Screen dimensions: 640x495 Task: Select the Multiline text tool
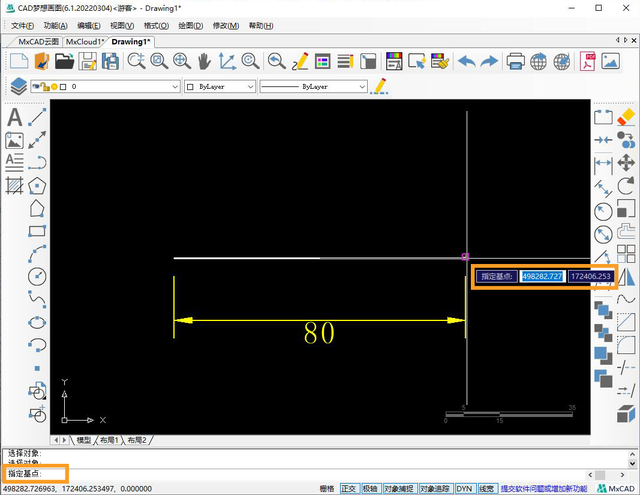(14, 163)
